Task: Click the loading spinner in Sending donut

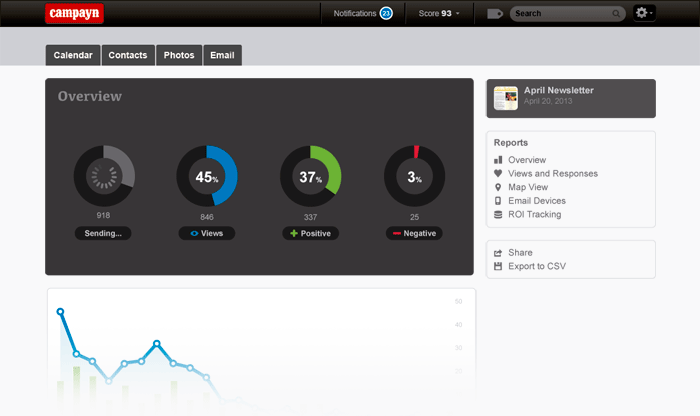Action: pos(104,176)
